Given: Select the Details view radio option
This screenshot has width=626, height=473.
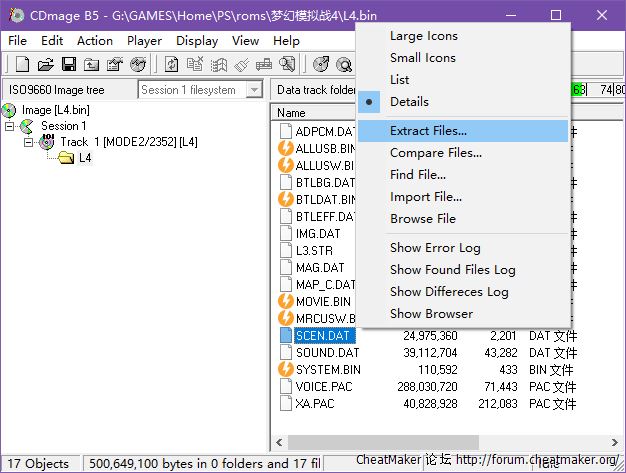Looking at the screenshot, I should coord(408,102).
